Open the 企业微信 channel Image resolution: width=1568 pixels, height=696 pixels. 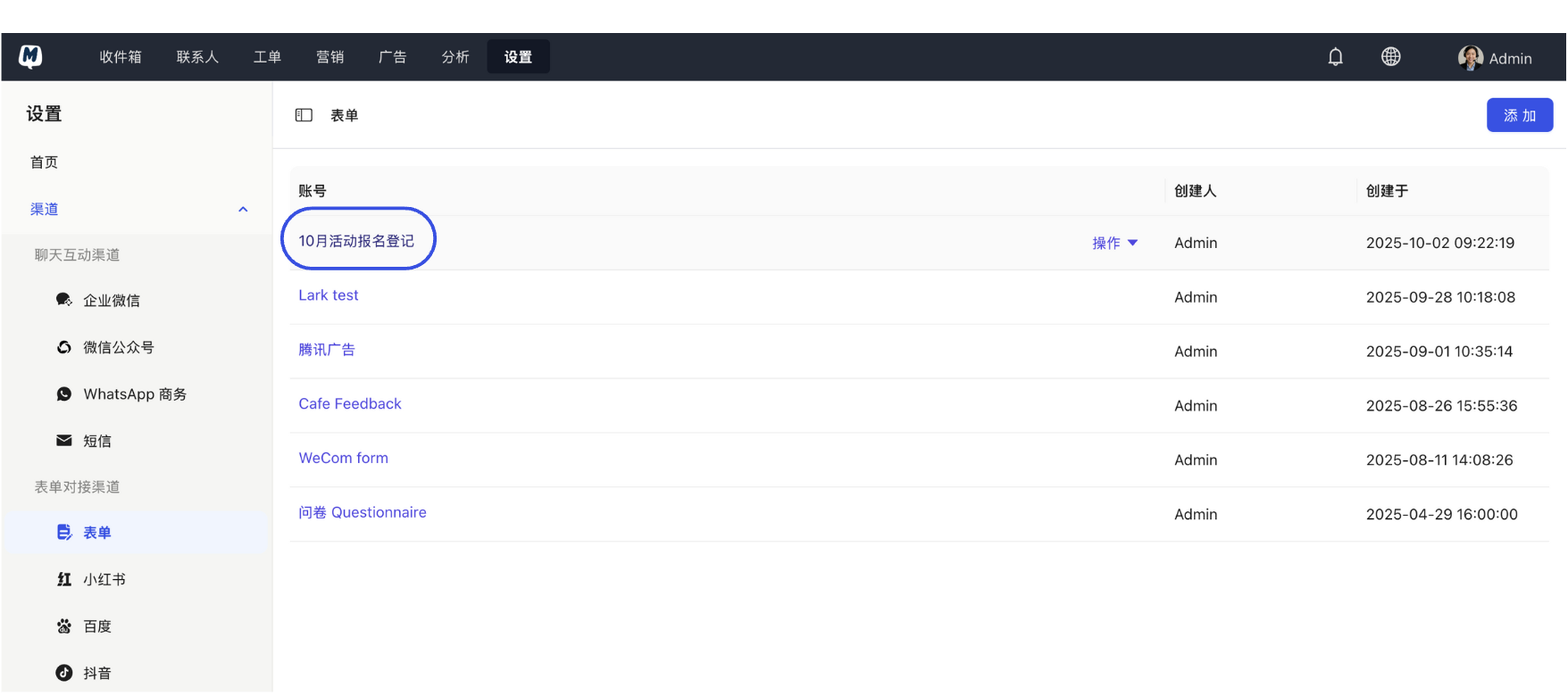111,301
